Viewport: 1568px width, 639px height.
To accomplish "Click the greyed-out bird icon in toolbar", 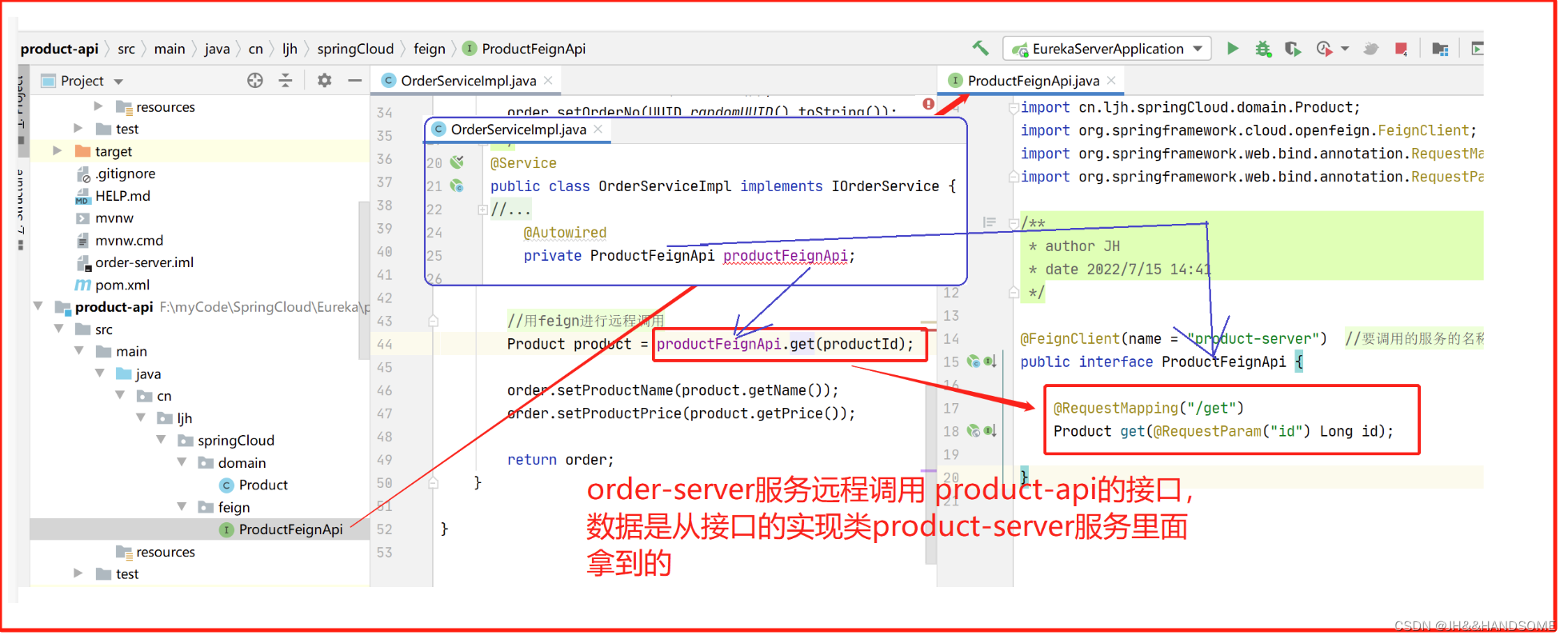I will tap(1370, 49).
